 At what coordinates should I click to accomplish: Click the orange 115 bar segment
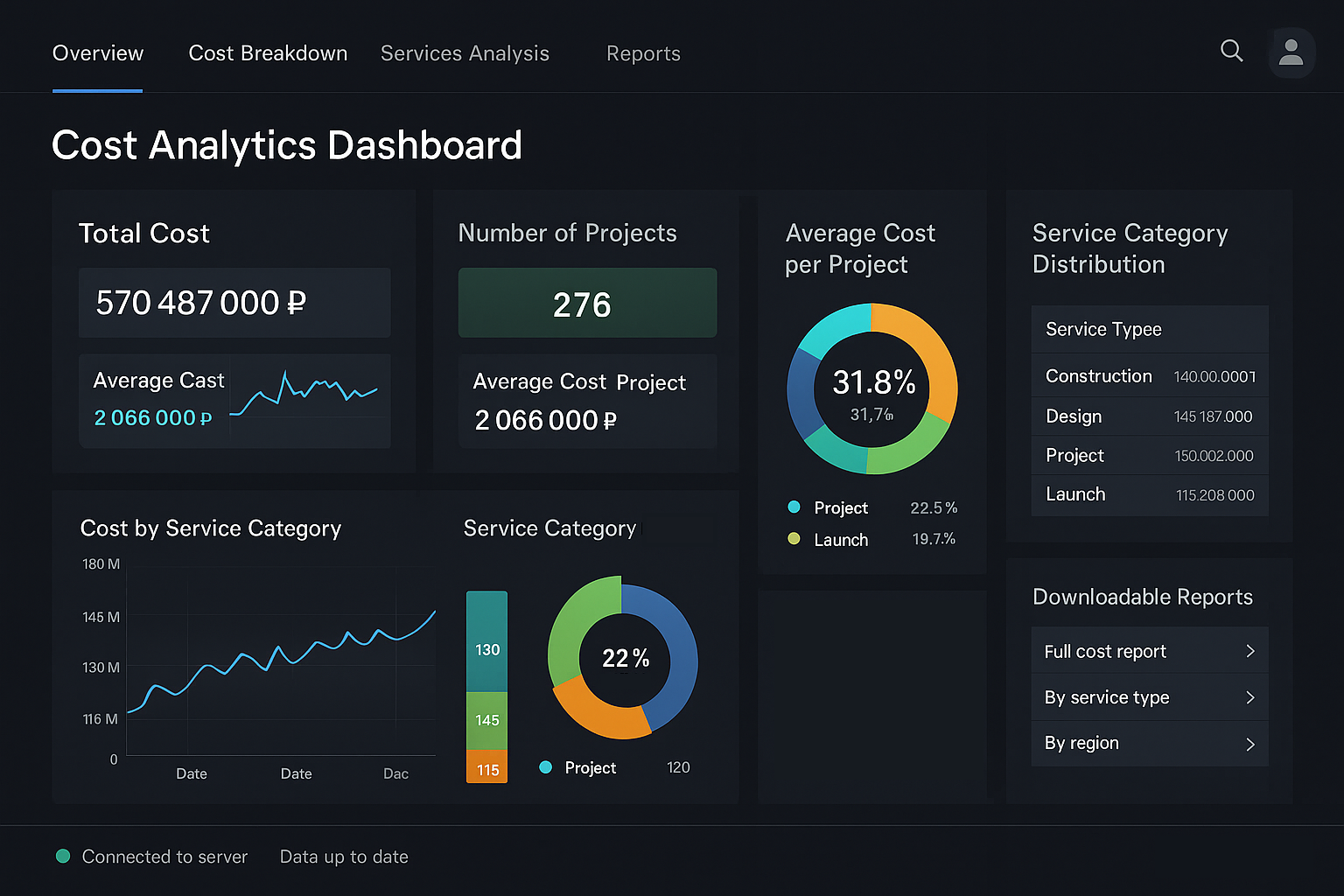tap(486, 767)
